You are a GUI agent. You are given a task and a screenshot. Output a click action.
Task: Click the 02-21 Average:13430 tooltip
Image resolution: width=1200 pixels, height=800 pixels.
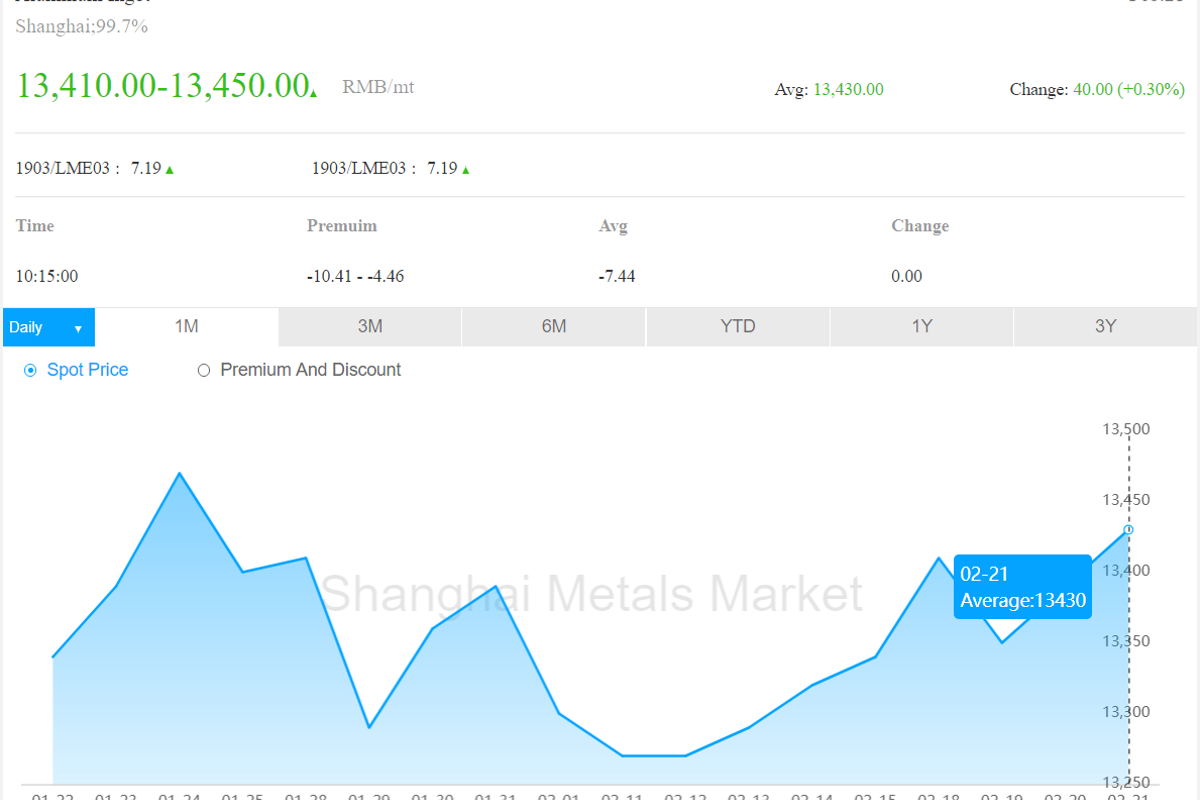(1023, 587)
